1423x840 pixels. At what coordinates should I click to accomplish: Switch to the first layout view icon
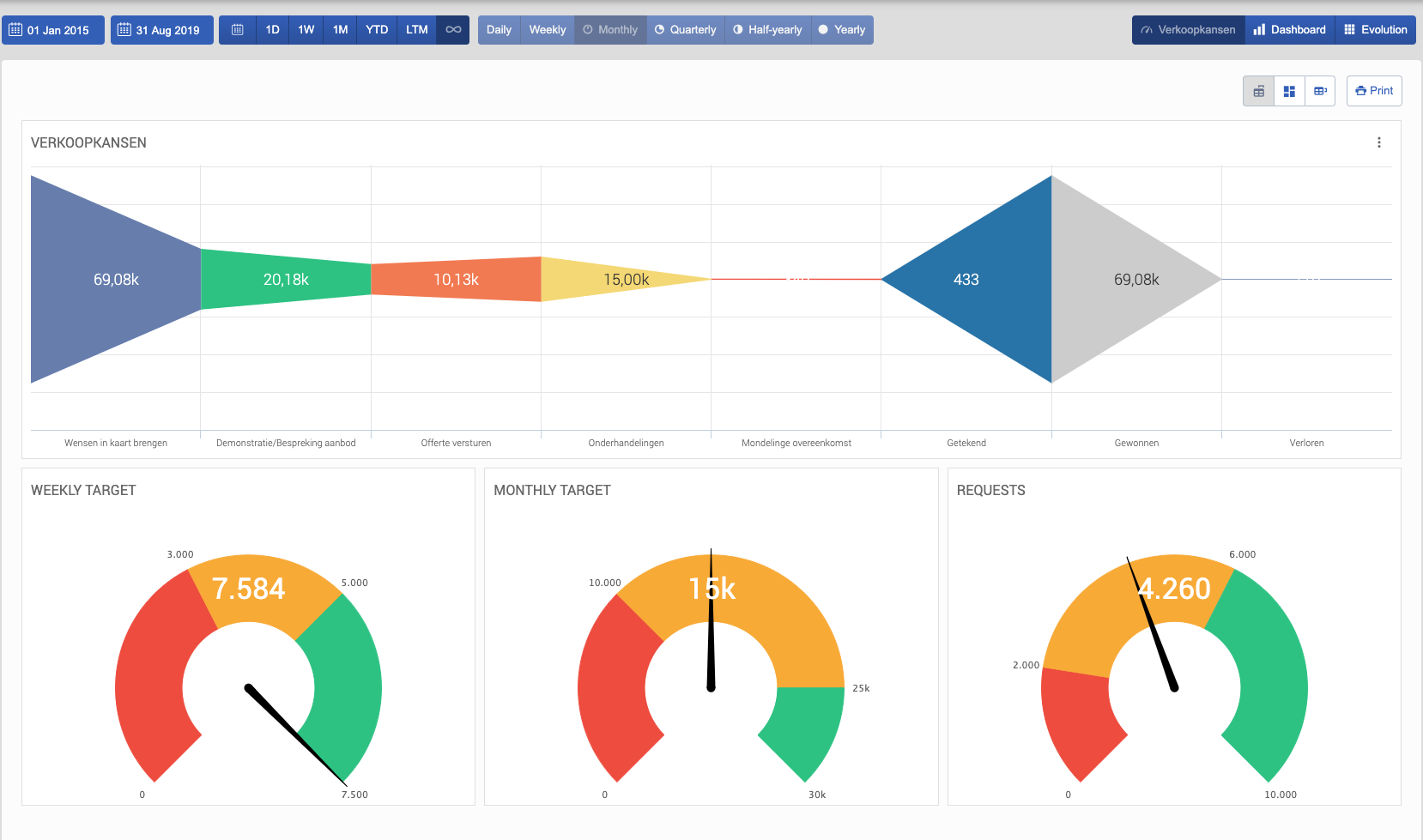pyautogui.click(x=1258, y=91)
